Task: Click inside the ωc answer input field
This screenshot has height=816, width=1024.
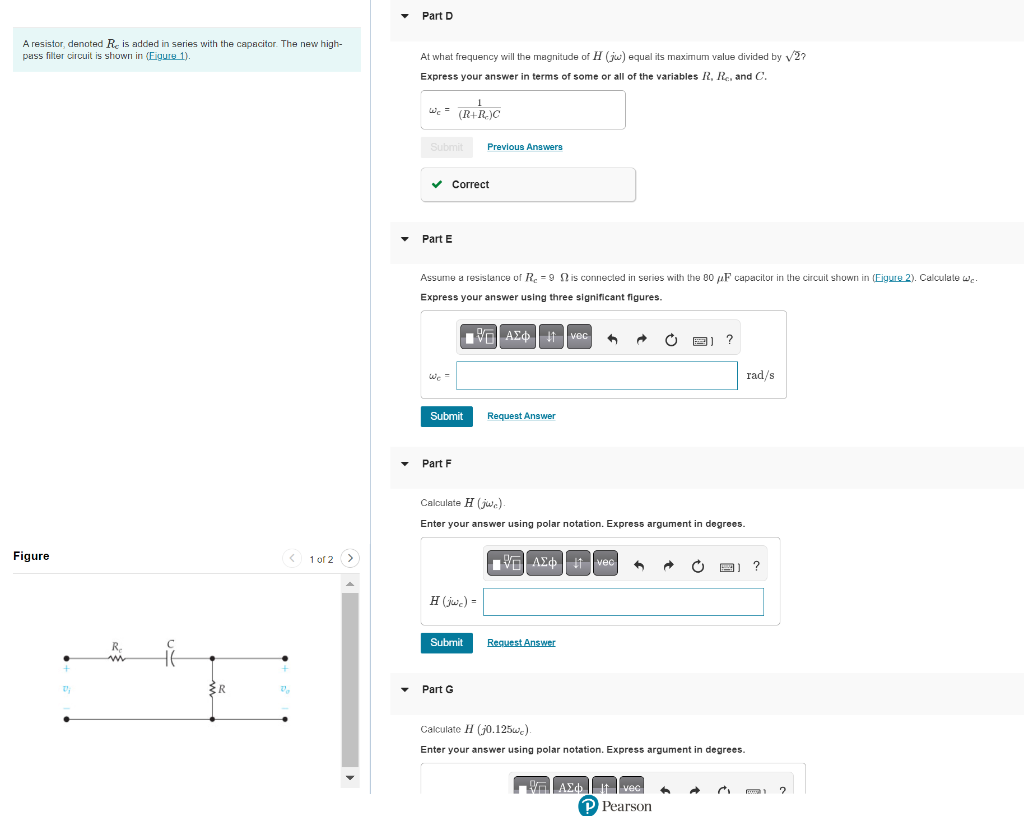Action: click(596, 375)
